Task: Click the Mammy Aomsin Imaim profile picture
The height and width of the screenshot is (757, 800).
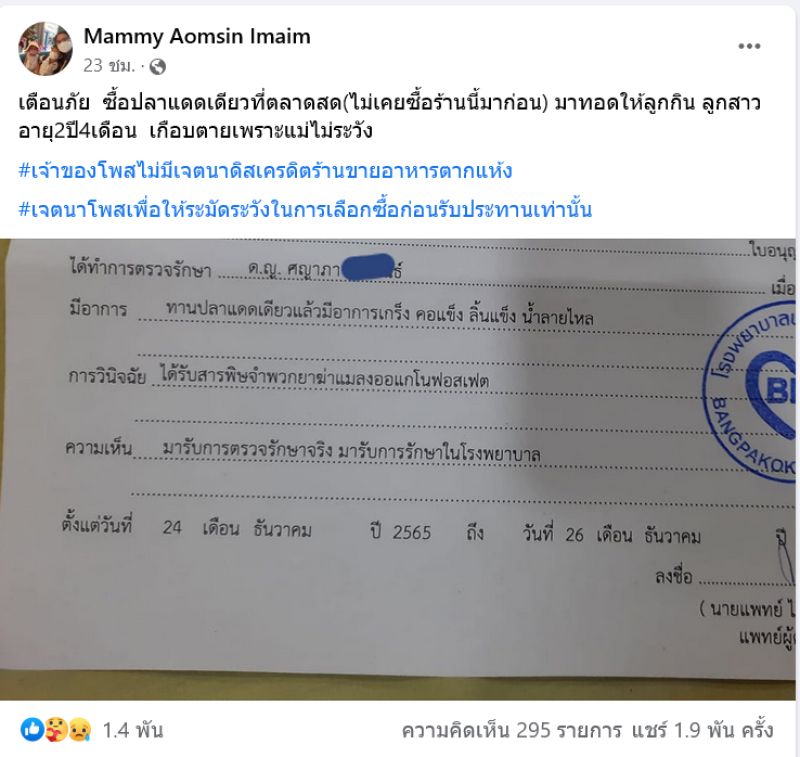Action: [x=45, y=49]
